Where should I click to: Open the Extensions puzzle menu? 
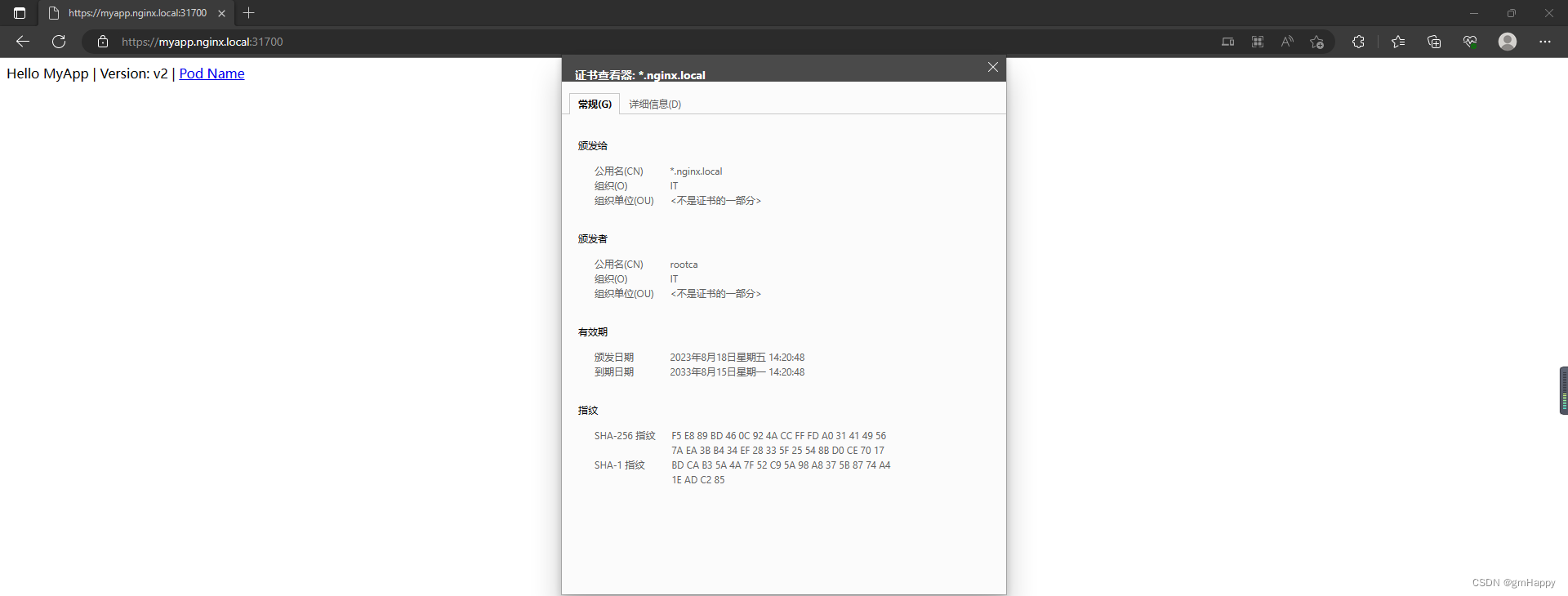click(x=1358, y=42)
